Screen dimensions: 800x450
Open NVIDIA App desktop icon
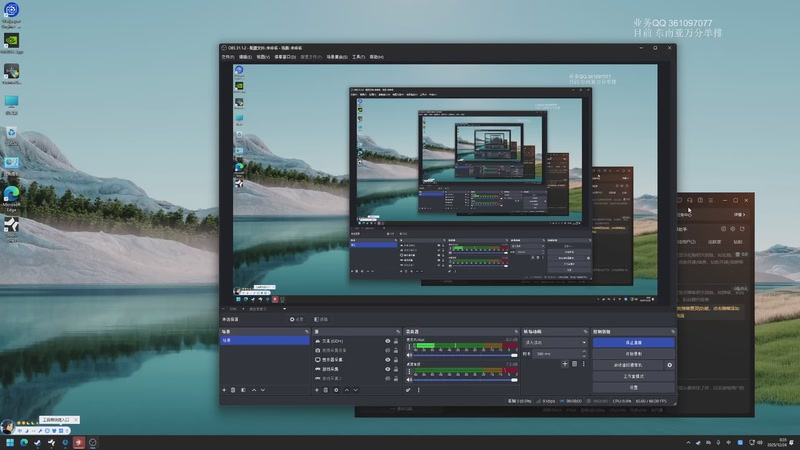11,43
